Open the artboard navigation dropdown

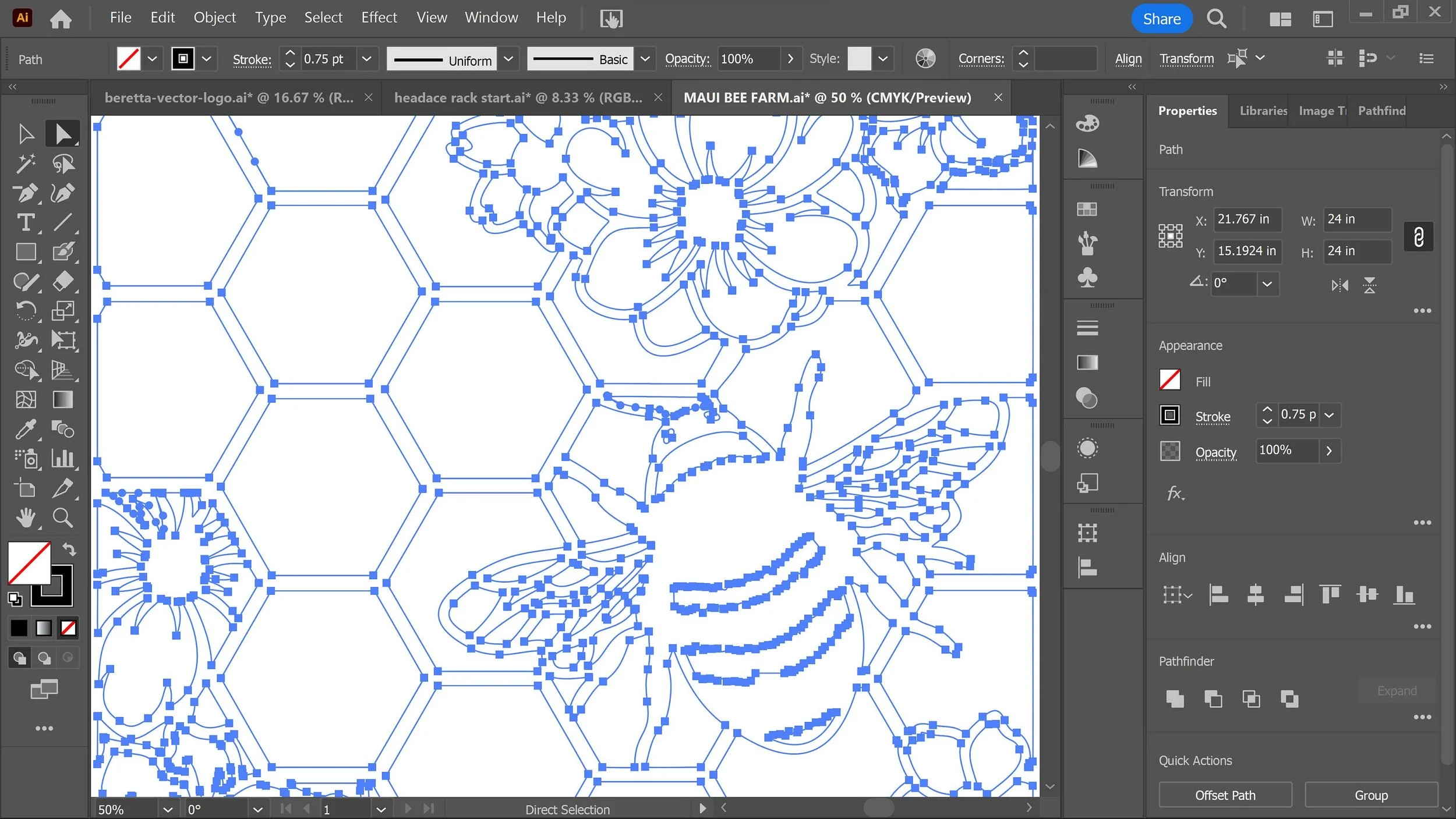click(381, 810)
